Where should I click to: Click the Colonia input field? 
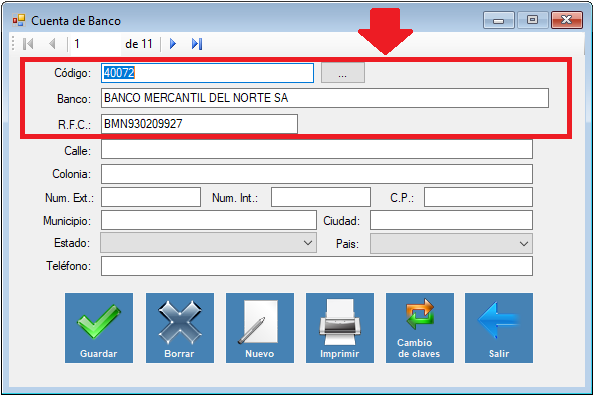(317, 174)
